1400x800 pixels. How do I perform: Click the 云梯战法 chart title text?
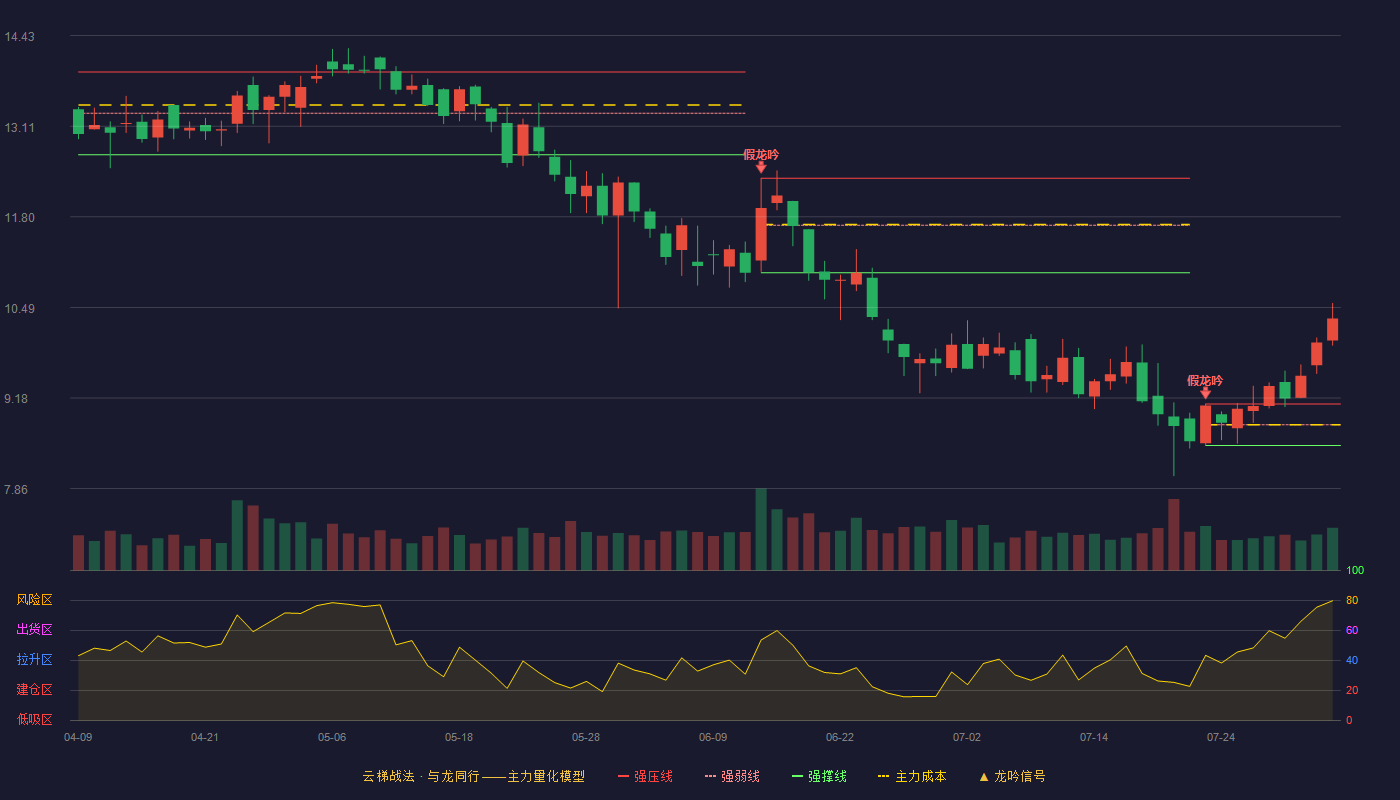(388, 776)
